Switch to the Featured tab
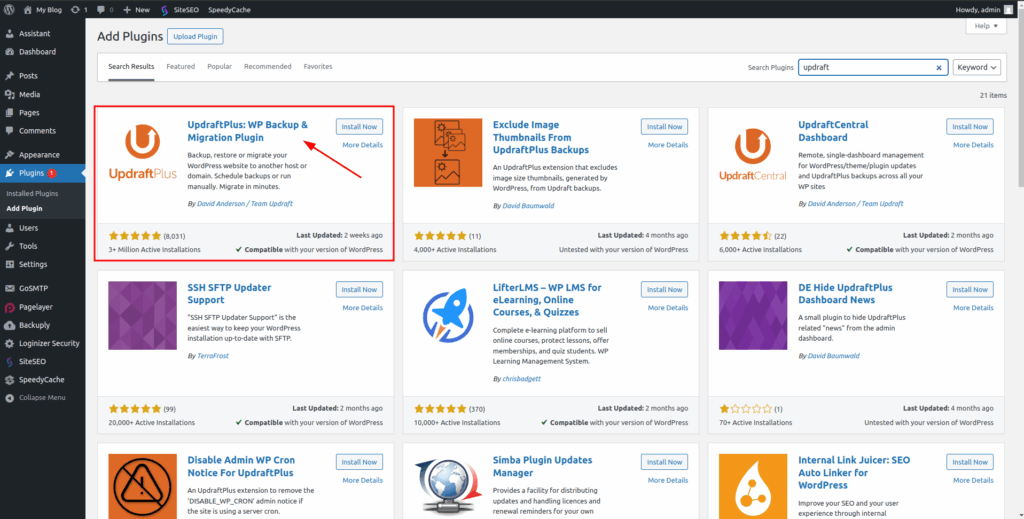 click(x=181, y=67)
